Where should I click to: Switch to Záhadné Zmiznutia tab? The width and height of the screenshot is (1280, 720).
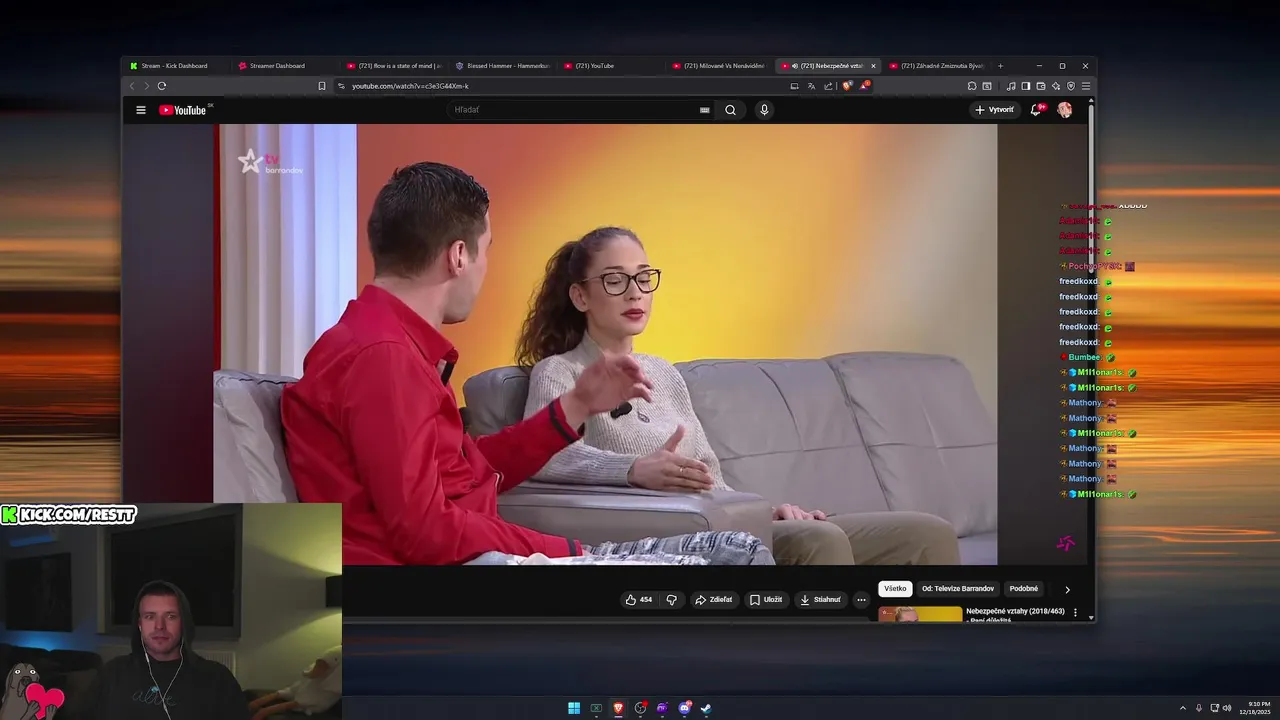(936, 66)
